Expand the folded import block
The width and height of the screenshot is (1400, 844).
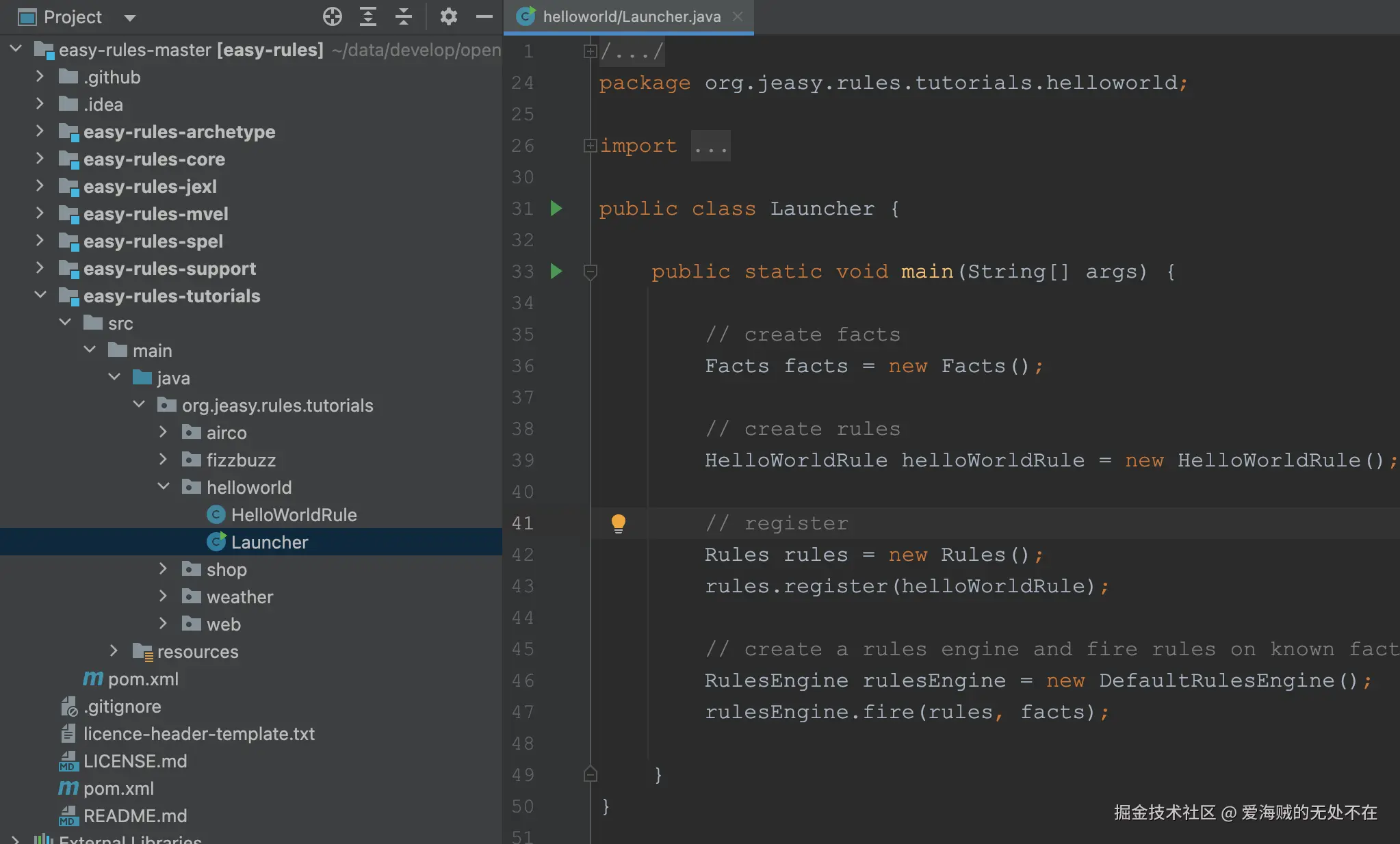pos(590,145)
